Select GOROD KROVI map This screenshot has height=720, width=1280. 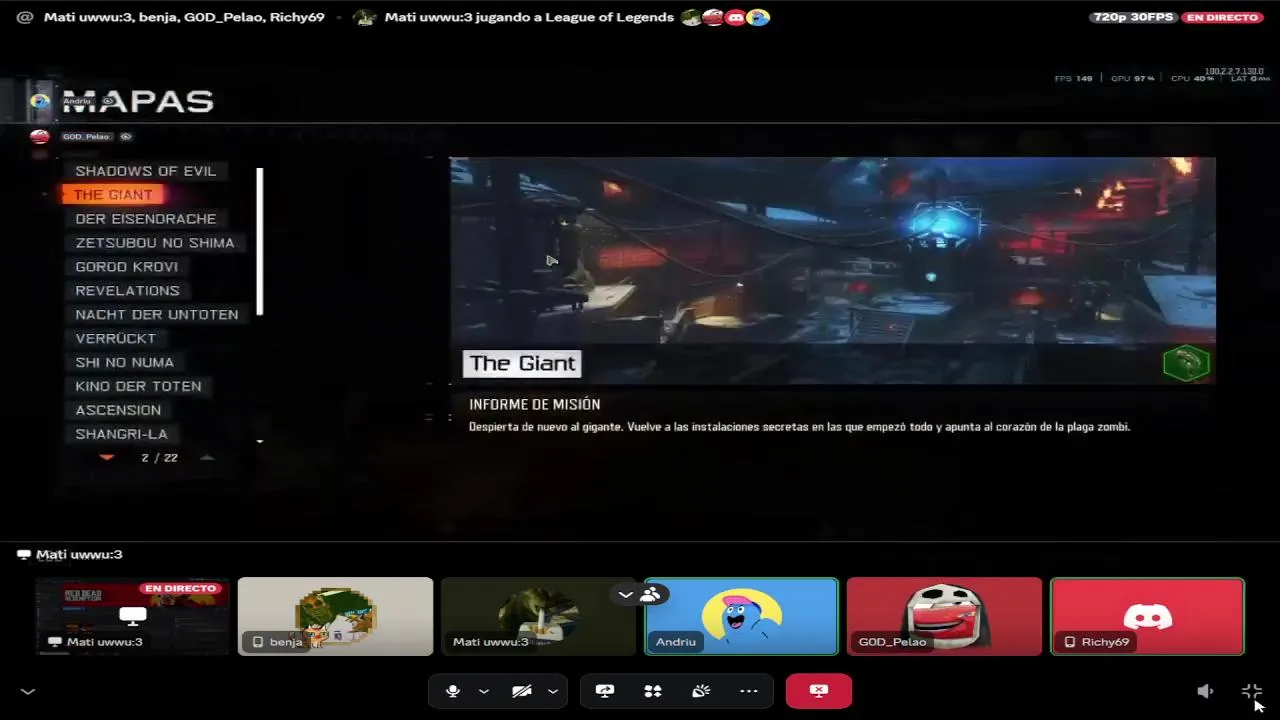click(127, 267)
